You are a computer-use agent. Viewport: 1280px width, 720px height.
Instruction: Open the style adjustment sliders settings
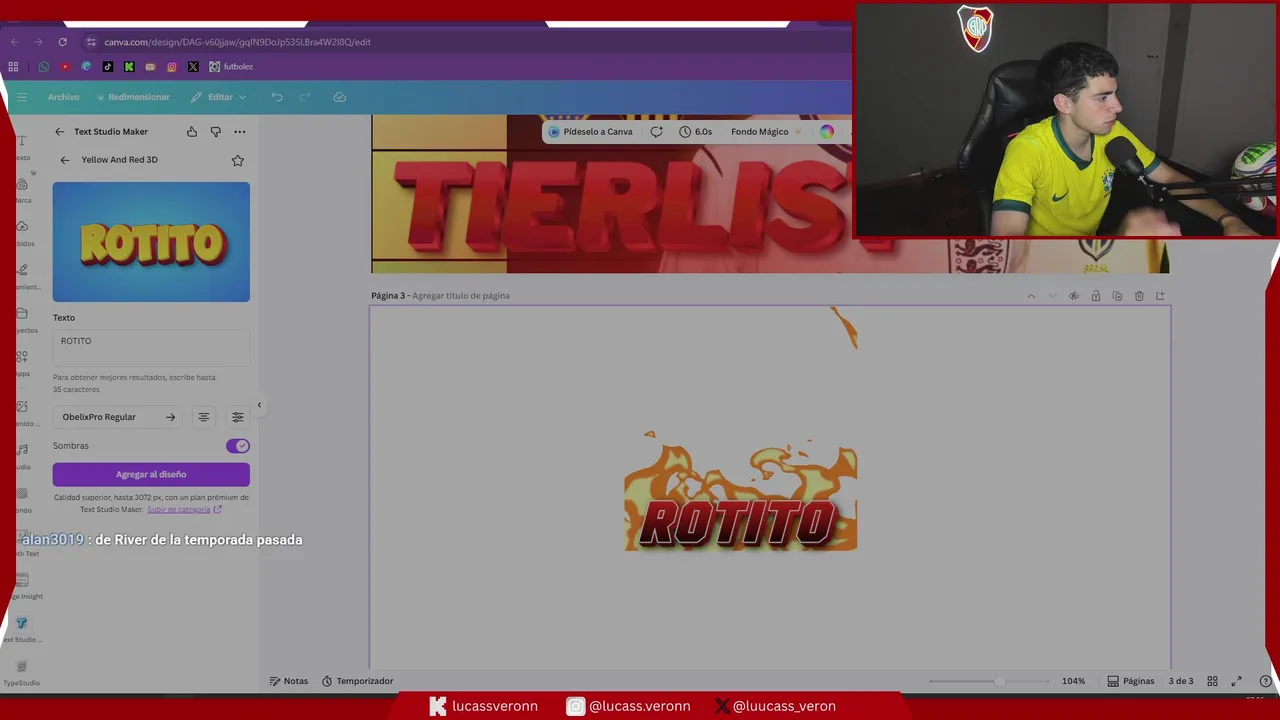pos(237,417)
